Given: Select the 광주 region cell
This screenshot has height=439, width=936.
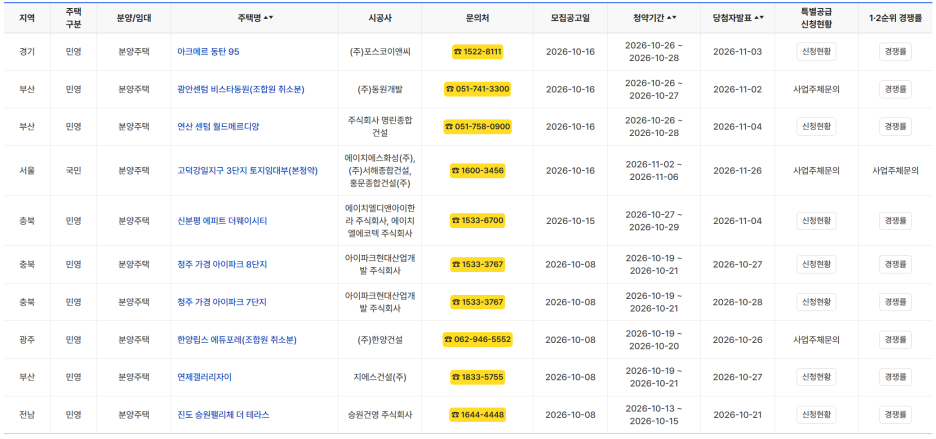Looking at the screenshot, I should point(27,340).
